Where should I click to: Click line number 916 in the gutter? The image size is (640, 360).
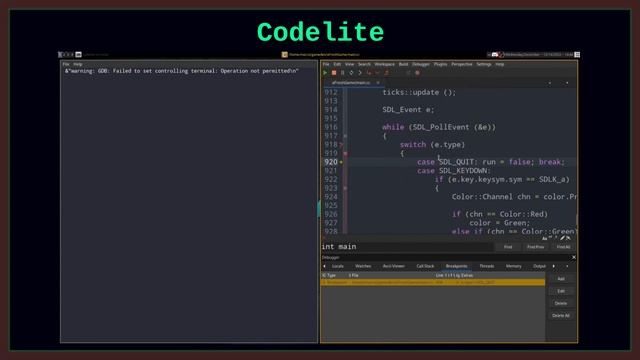331,127
